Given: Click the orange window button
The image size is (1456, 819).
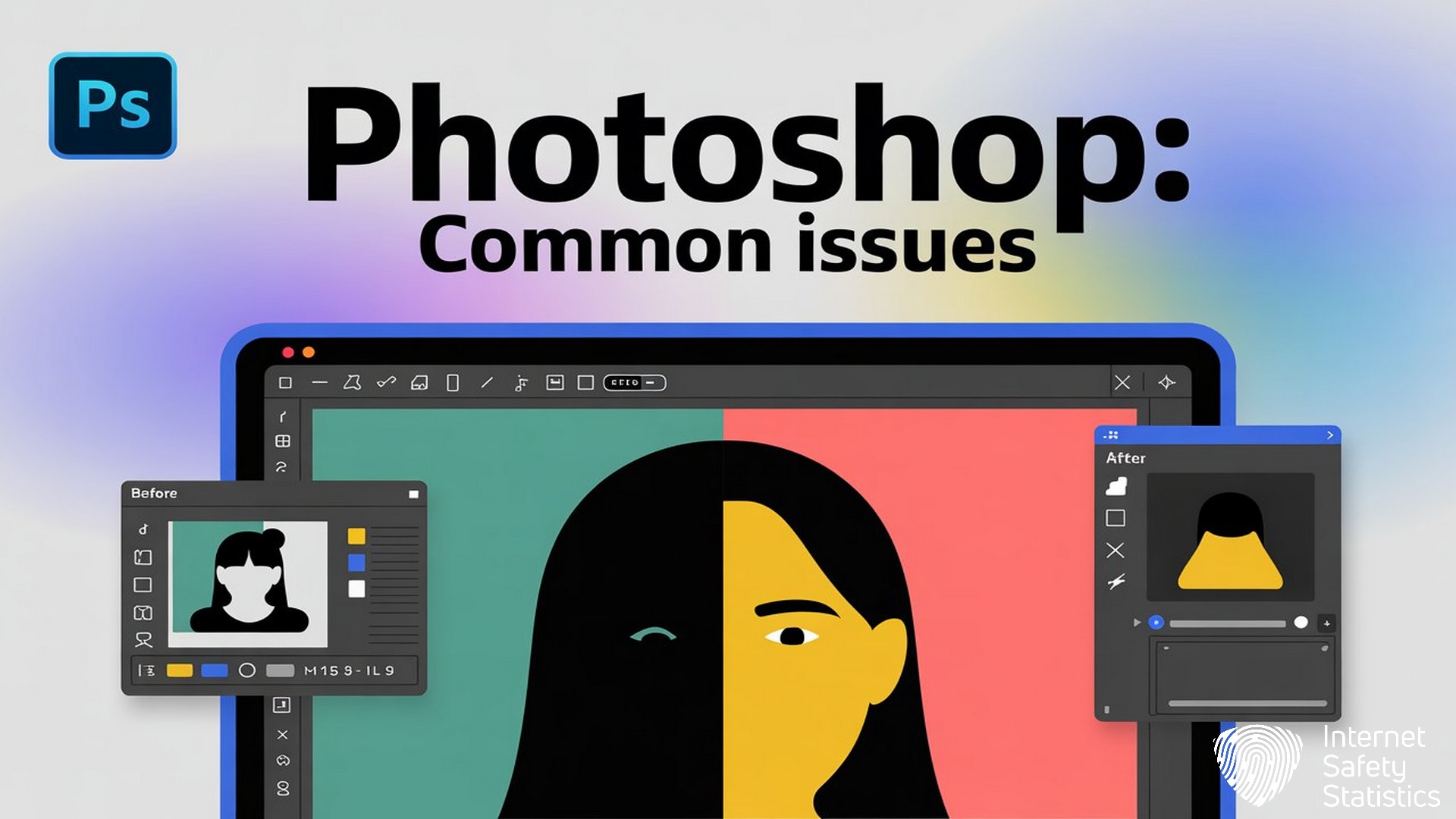Looking at the screenshot, I should 309,353.
